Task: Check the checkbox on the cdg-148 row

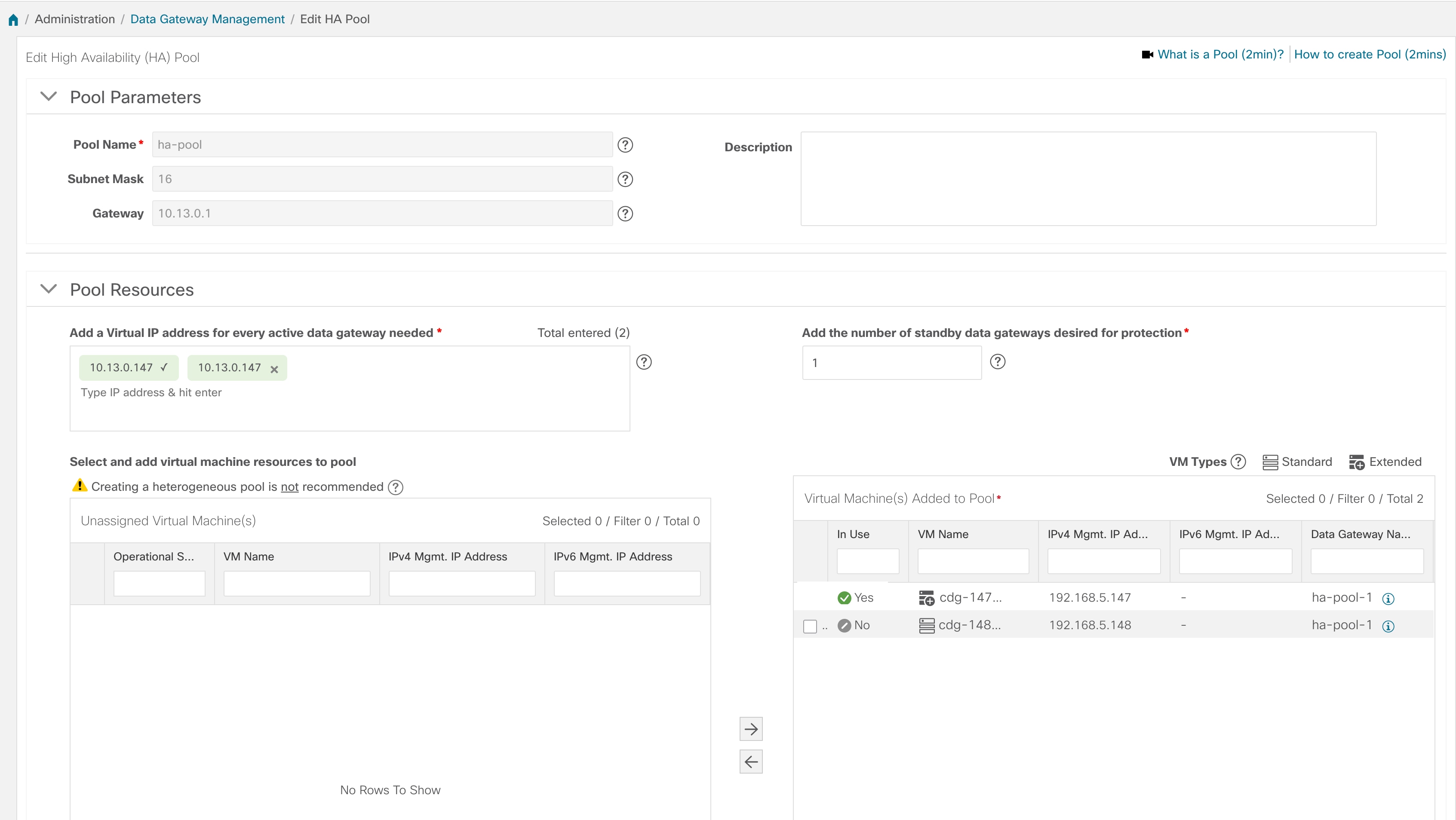Action: [x=811, y=626]
